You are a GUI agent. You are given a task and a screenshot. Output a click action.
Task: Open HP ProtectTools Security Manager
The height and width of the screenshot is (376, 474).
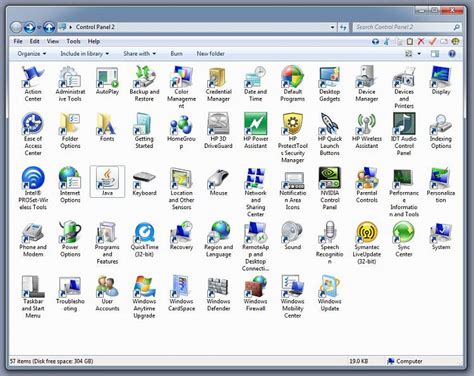tap(292, 137)
